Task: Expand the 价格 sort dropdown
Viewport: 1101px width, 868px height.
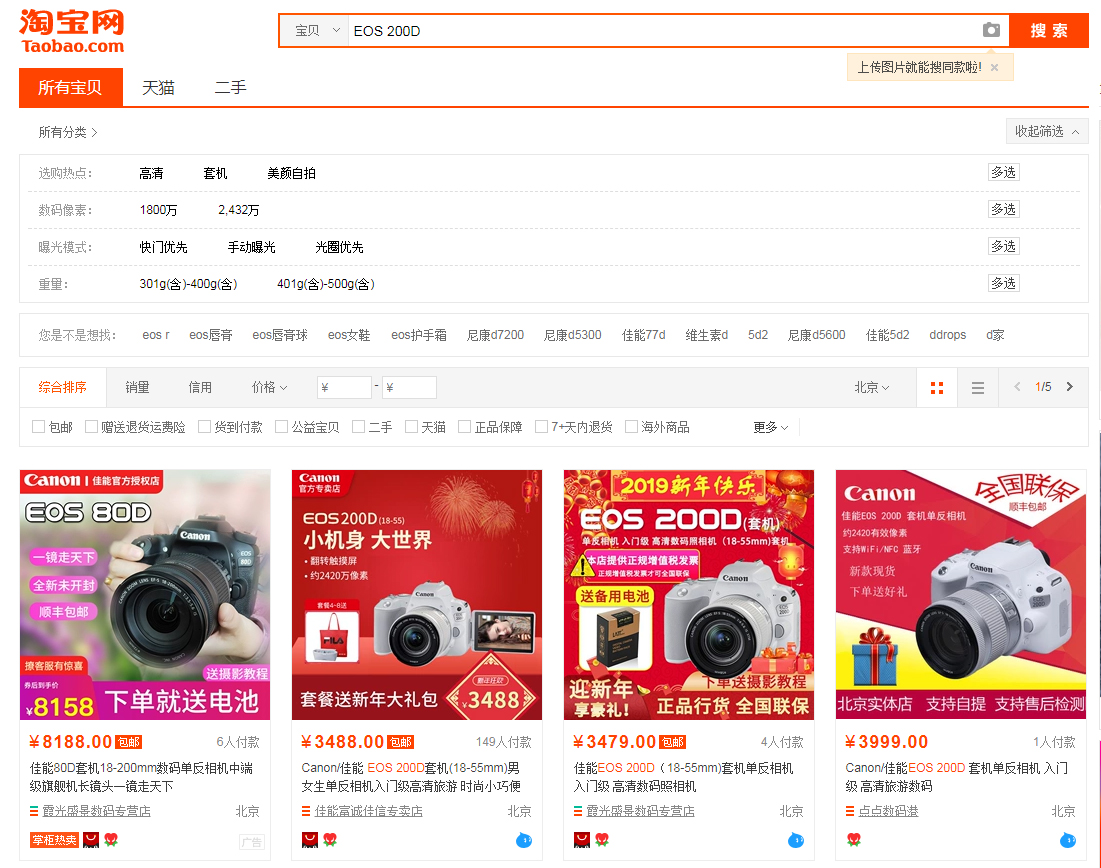Action: click(x=269, y=387)
